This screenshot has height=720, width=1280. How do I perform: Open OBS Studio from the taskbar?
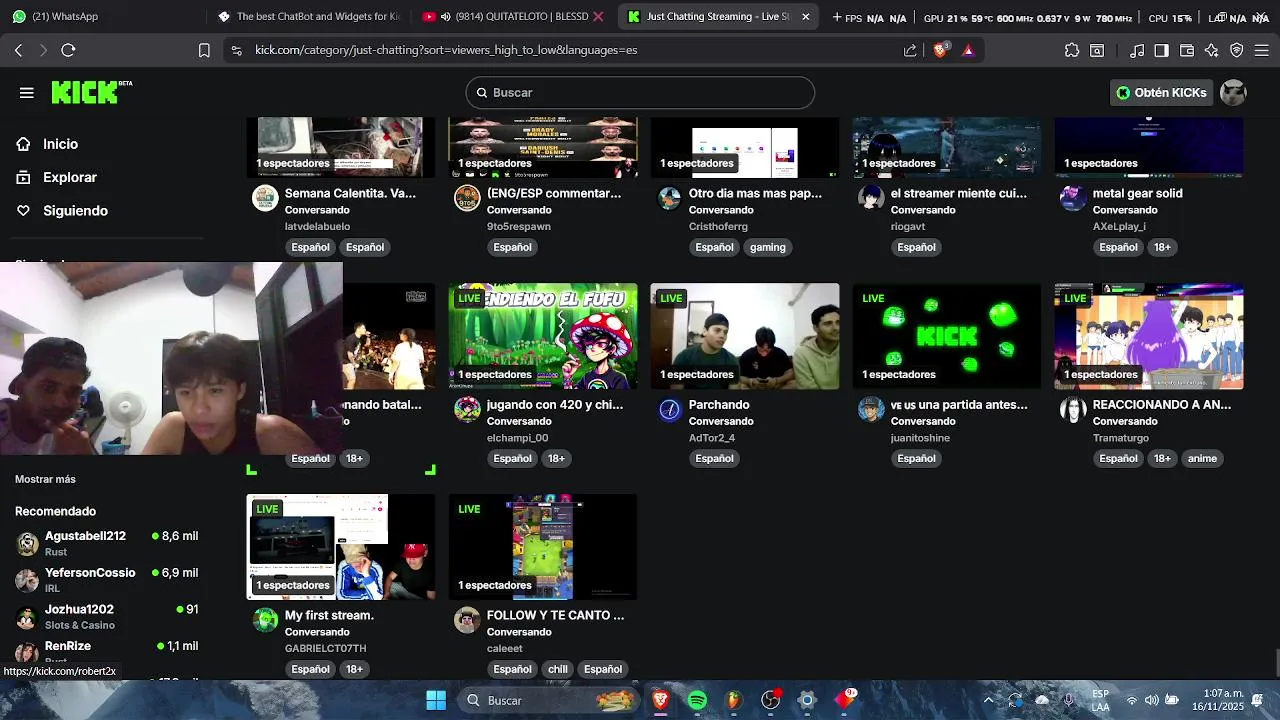tap(770, 700)
